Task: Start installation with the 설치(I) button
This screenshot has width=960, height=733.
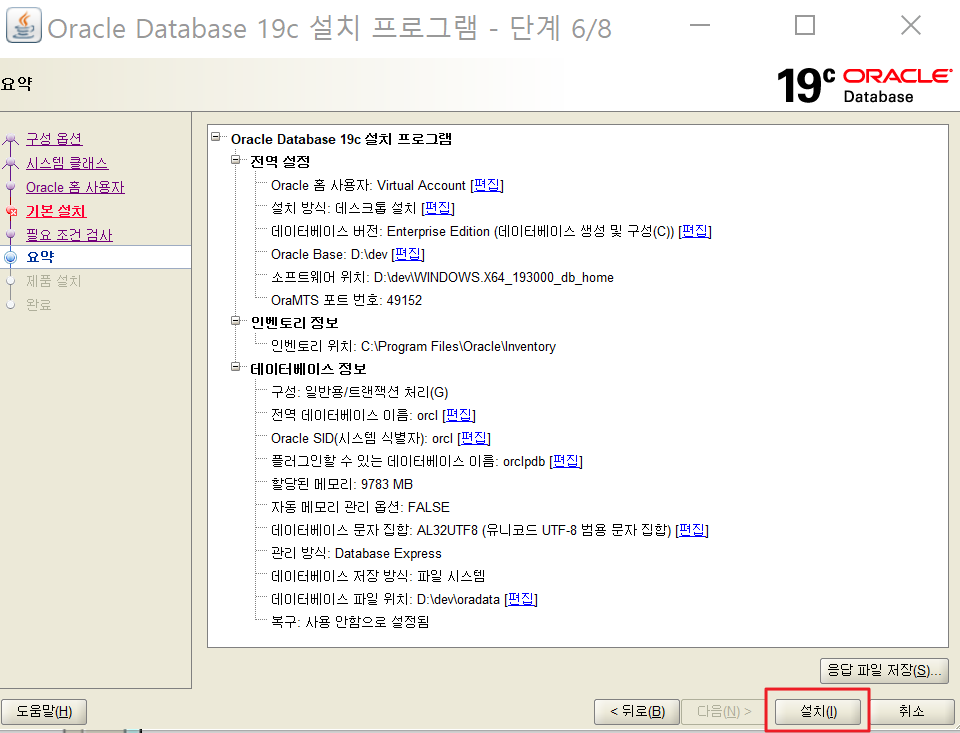Action: (x=818, y=712)
